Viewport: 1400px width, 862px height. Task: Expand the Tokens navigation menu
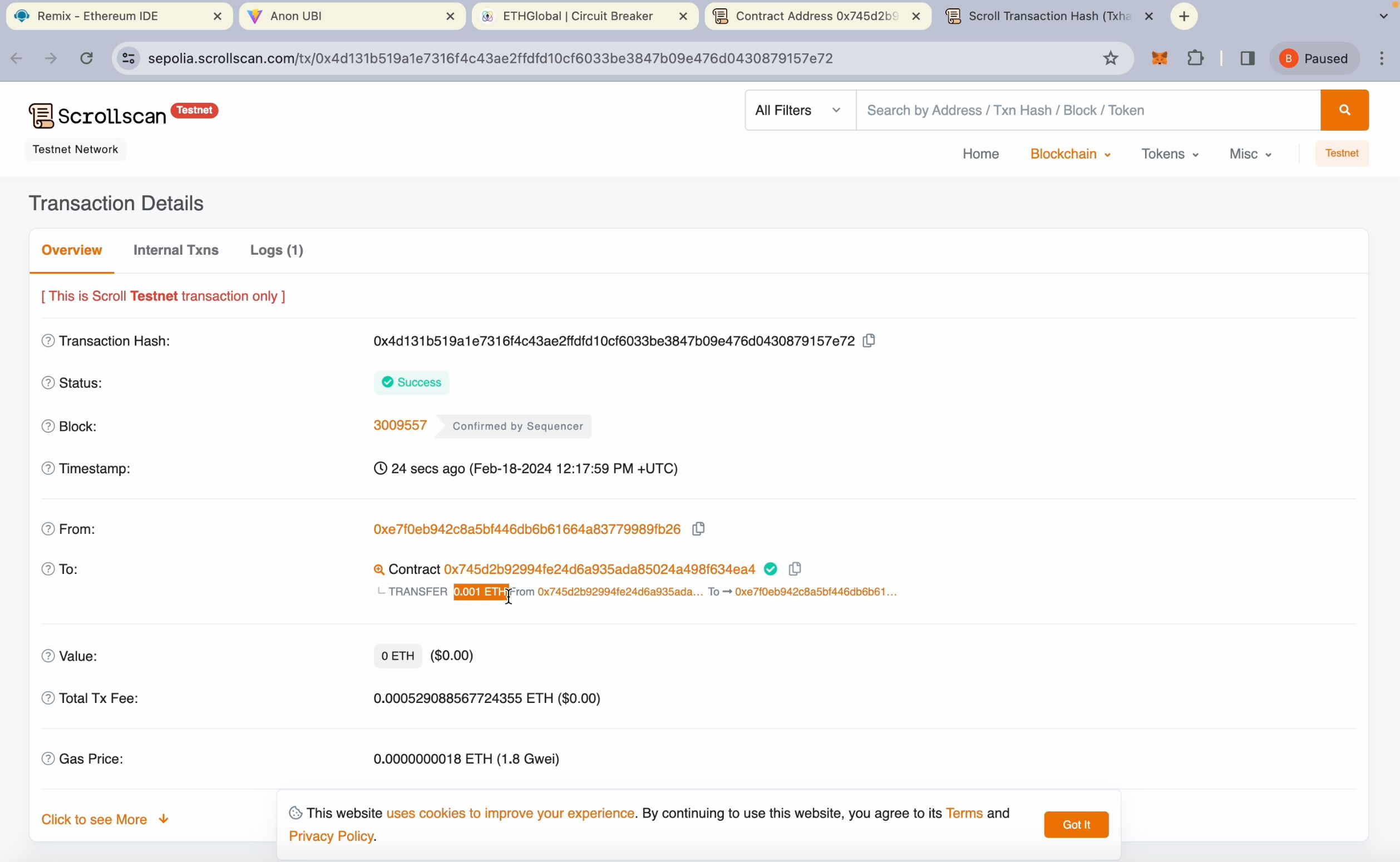pyautogui.click(x=1168, y=153)
